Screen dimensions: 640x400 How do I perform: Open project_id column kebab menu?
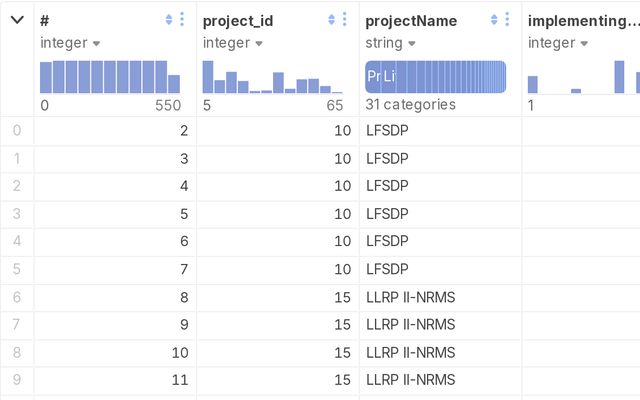pyautogui.click(x=345, y=20)
